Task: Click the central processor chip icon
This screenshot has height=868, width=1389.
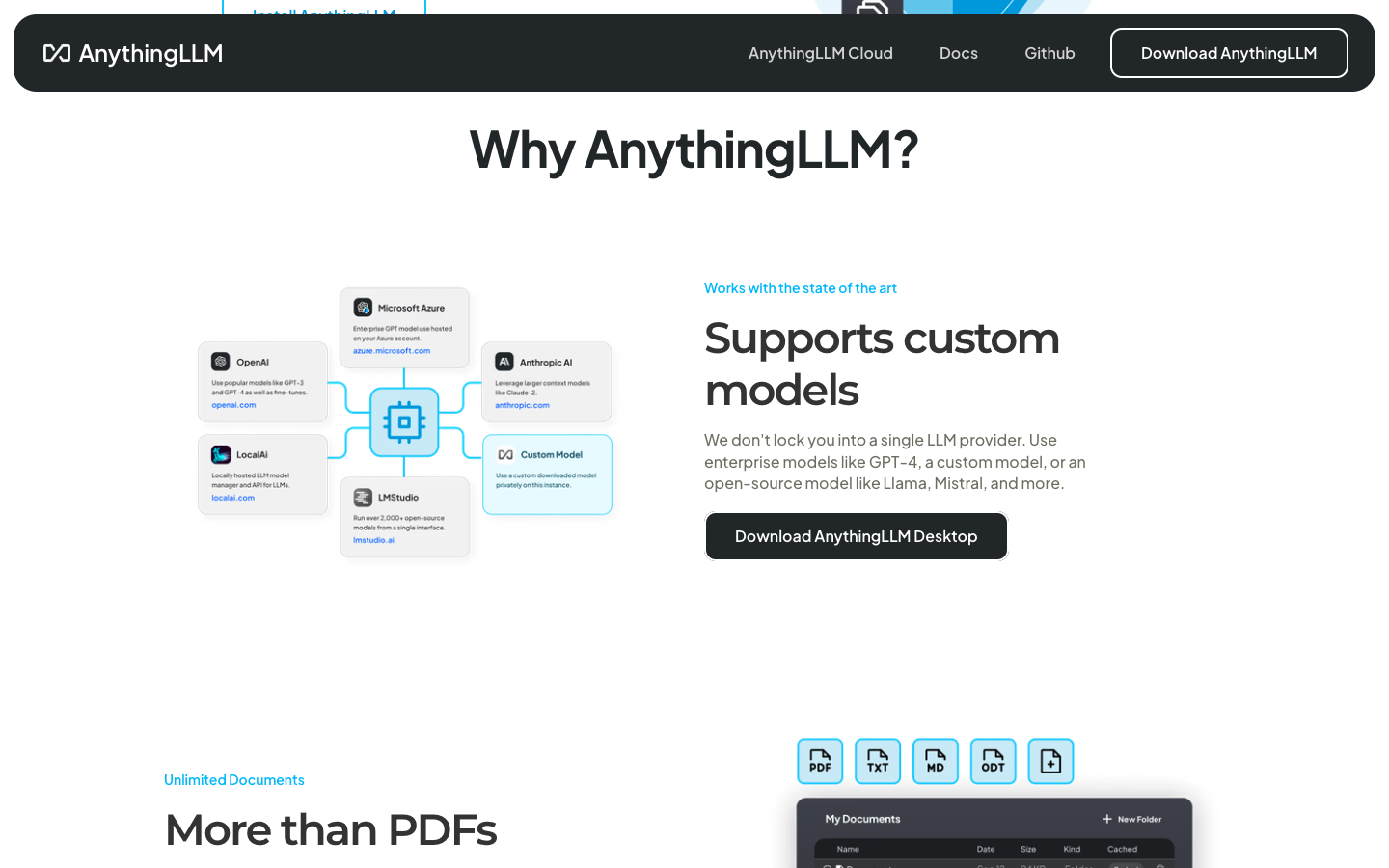Action: (404, 421)
